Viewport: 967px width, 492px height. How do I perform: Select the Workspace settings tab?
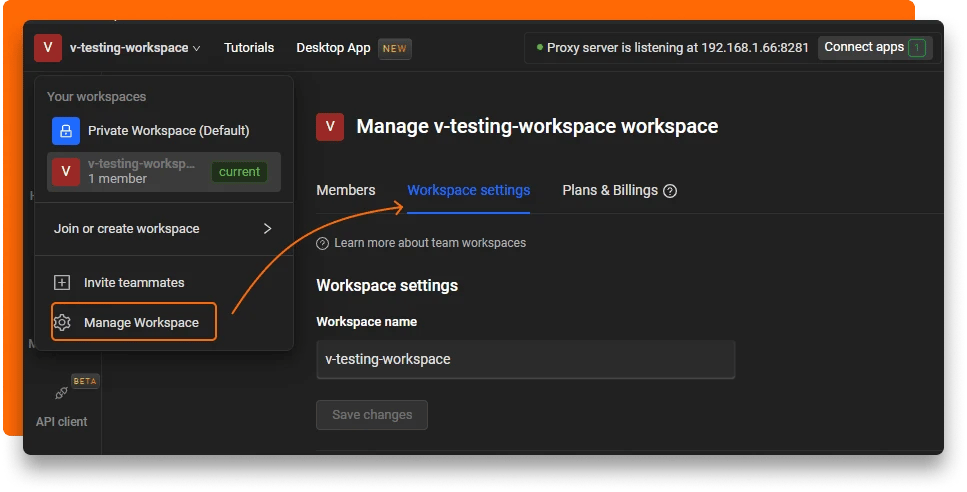468,190
